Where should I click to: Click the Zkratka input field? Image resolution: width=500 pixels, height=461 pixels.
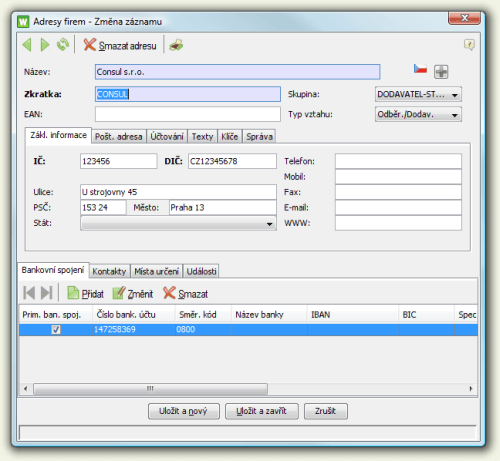pyautogui.click(x=188, y=94)
